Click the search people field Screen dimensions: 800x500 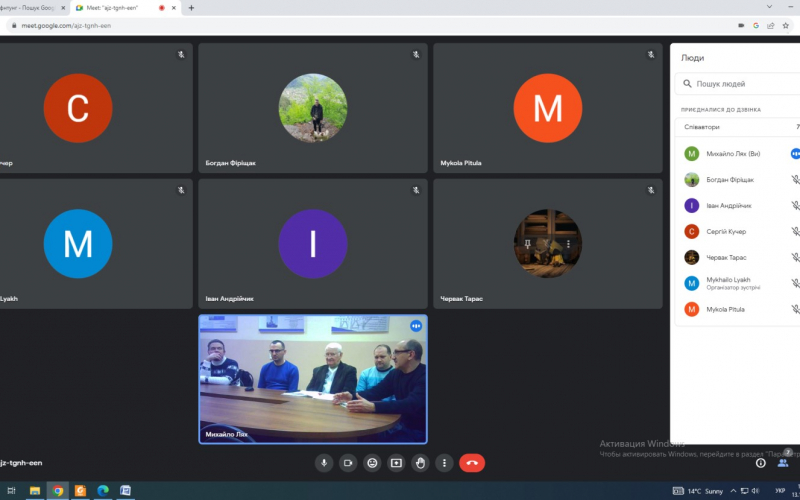[737, 84]
